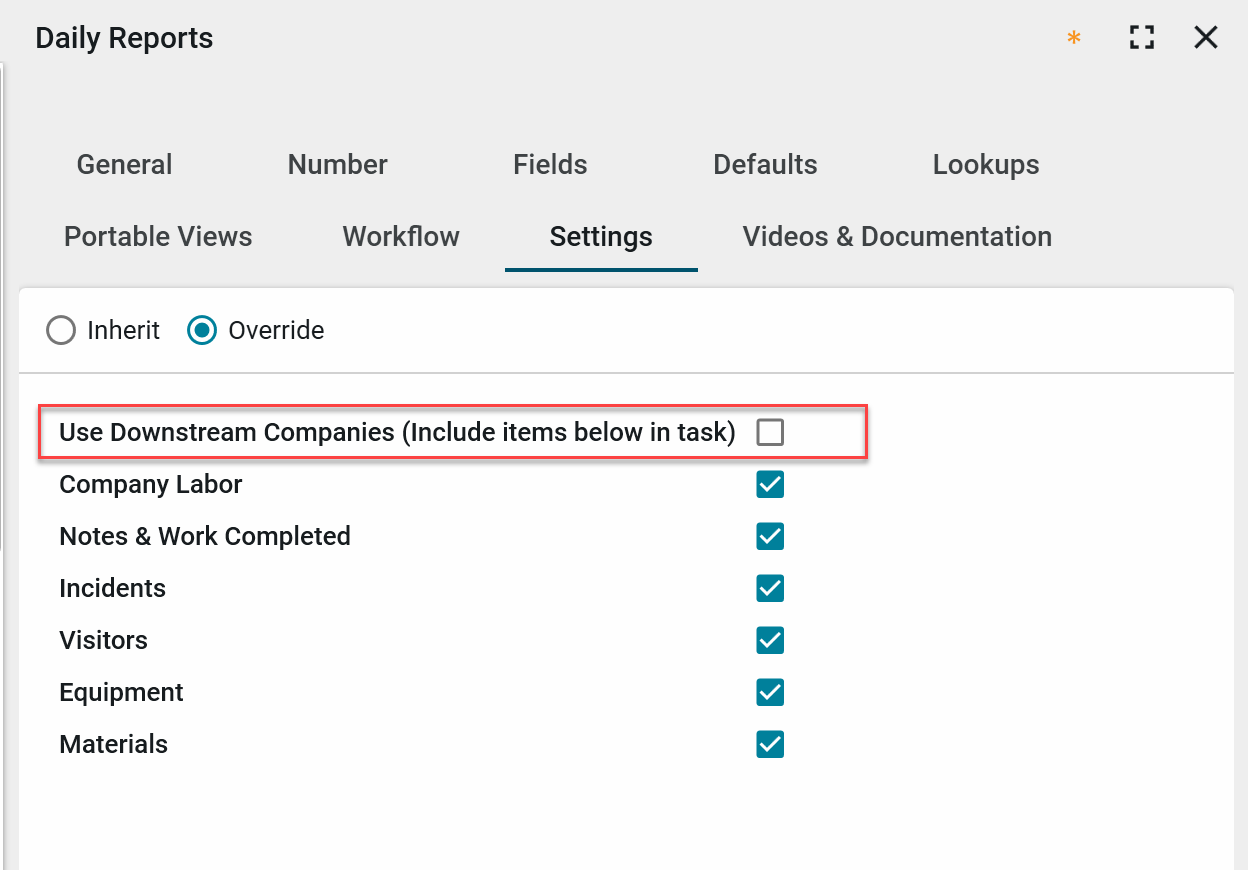The height and width of the screenshot is (870, 1248).
Task: Enable the Use Downstream Companies checkbox
Action: [x=770, y=432]
